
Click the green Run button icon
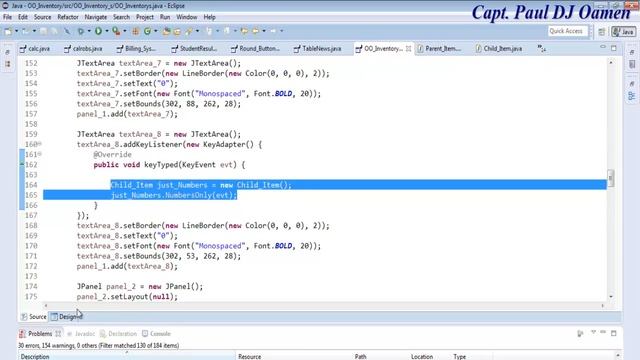[98, 31]
